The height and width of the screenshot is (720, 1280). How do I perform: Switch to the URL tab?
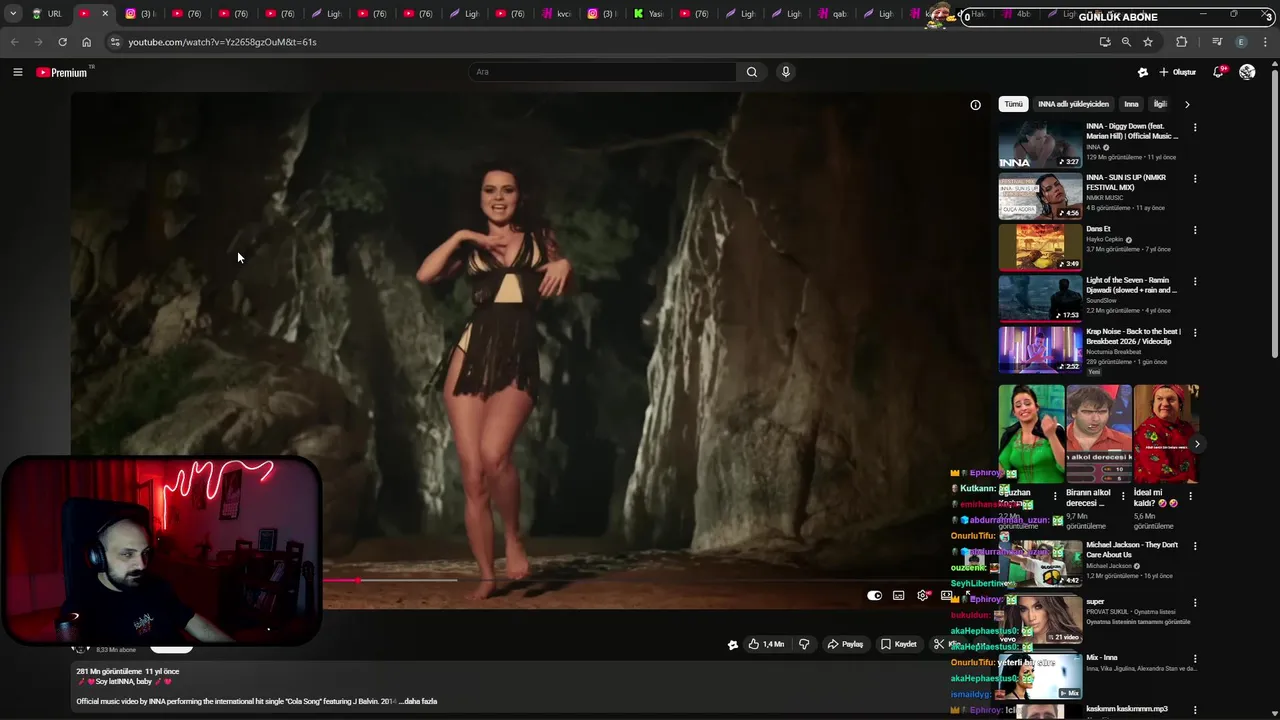click(48, 14)
